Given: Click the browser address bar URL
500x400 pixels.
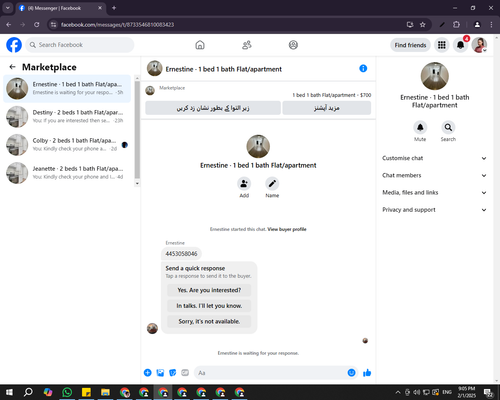Looking at the screenshot, I should pyautogui.click(x=117, y=25).
